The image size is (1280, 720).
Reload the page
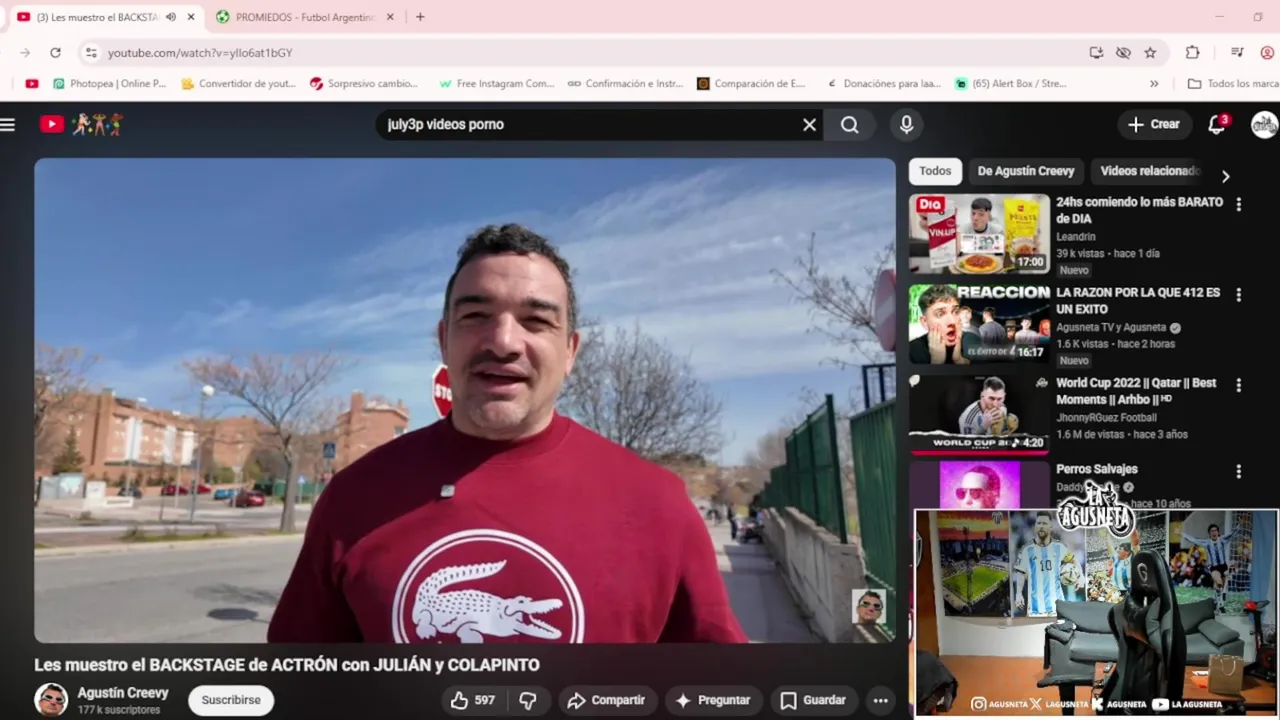[55, 53]
